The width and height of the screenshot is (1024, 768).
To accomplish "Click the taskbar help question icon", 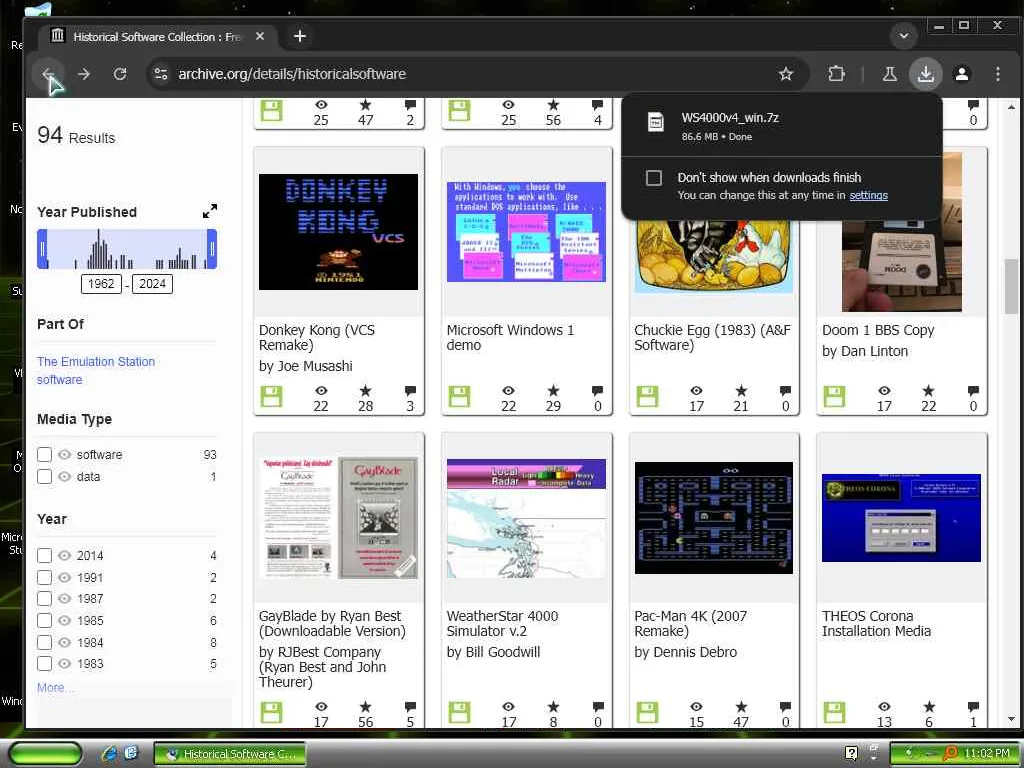I will click(x=851, y=753).
